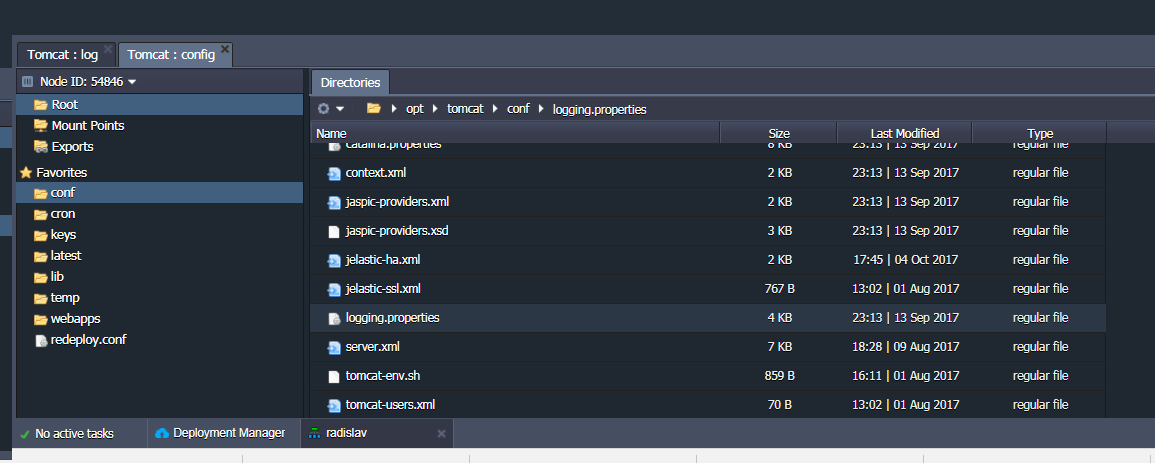Open Mount Points in the sidebar
Viewport: 1155px width, 463px height.
[x=88, y=125]
